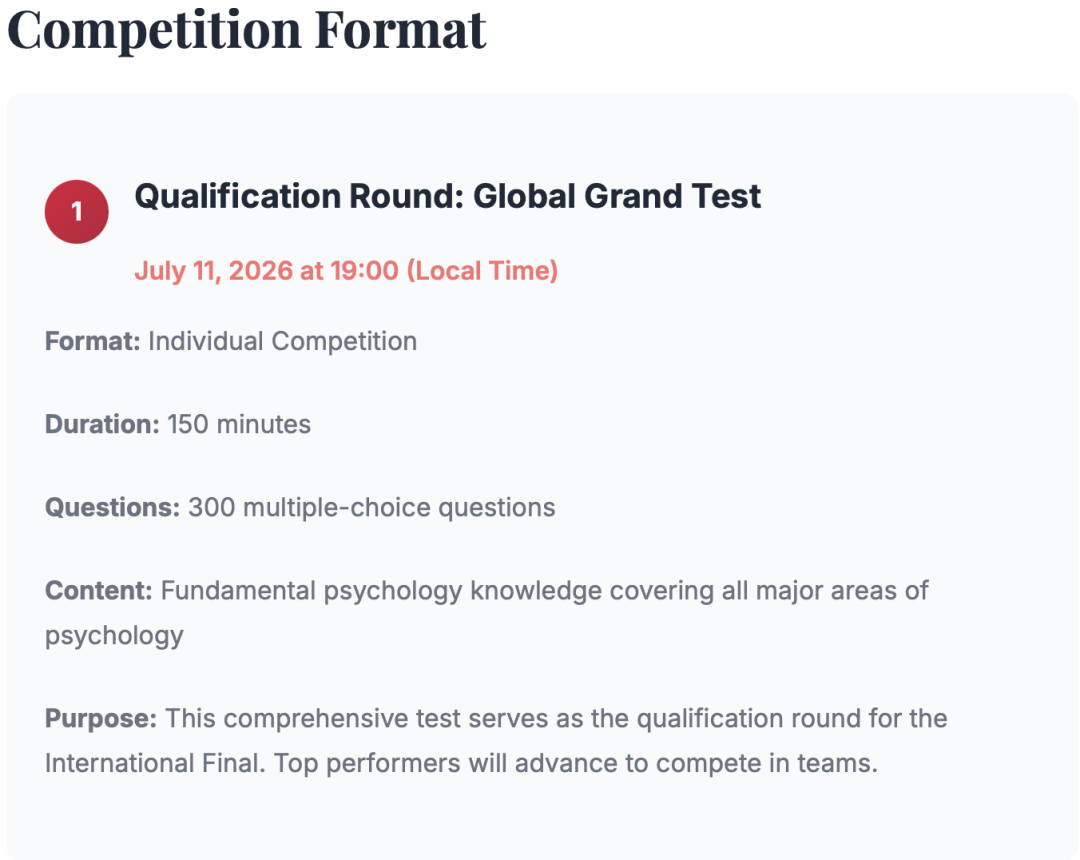Click the bold Content: label
This screenshot has height=860, width=1080.
tap(98, 591)
